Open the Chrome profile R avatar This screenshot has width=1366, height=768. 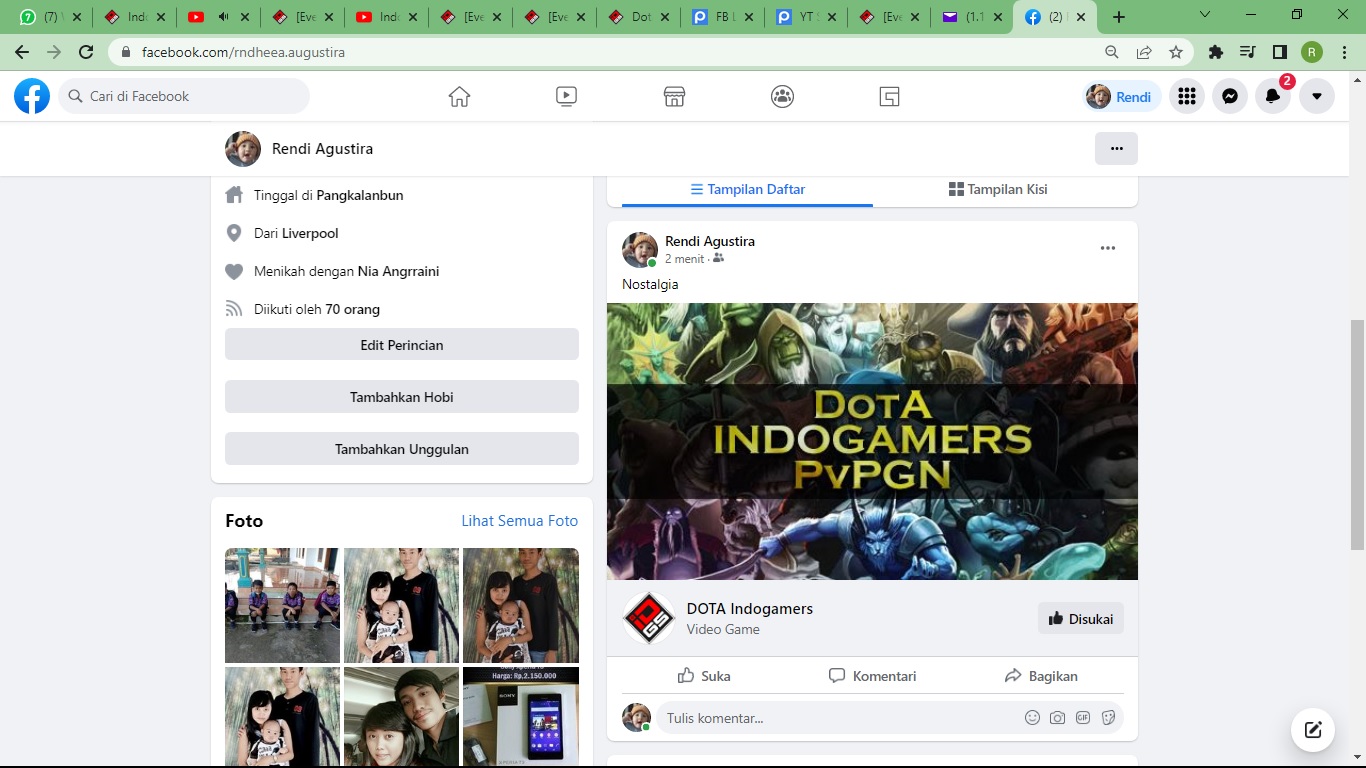[x=1312, y=52]
